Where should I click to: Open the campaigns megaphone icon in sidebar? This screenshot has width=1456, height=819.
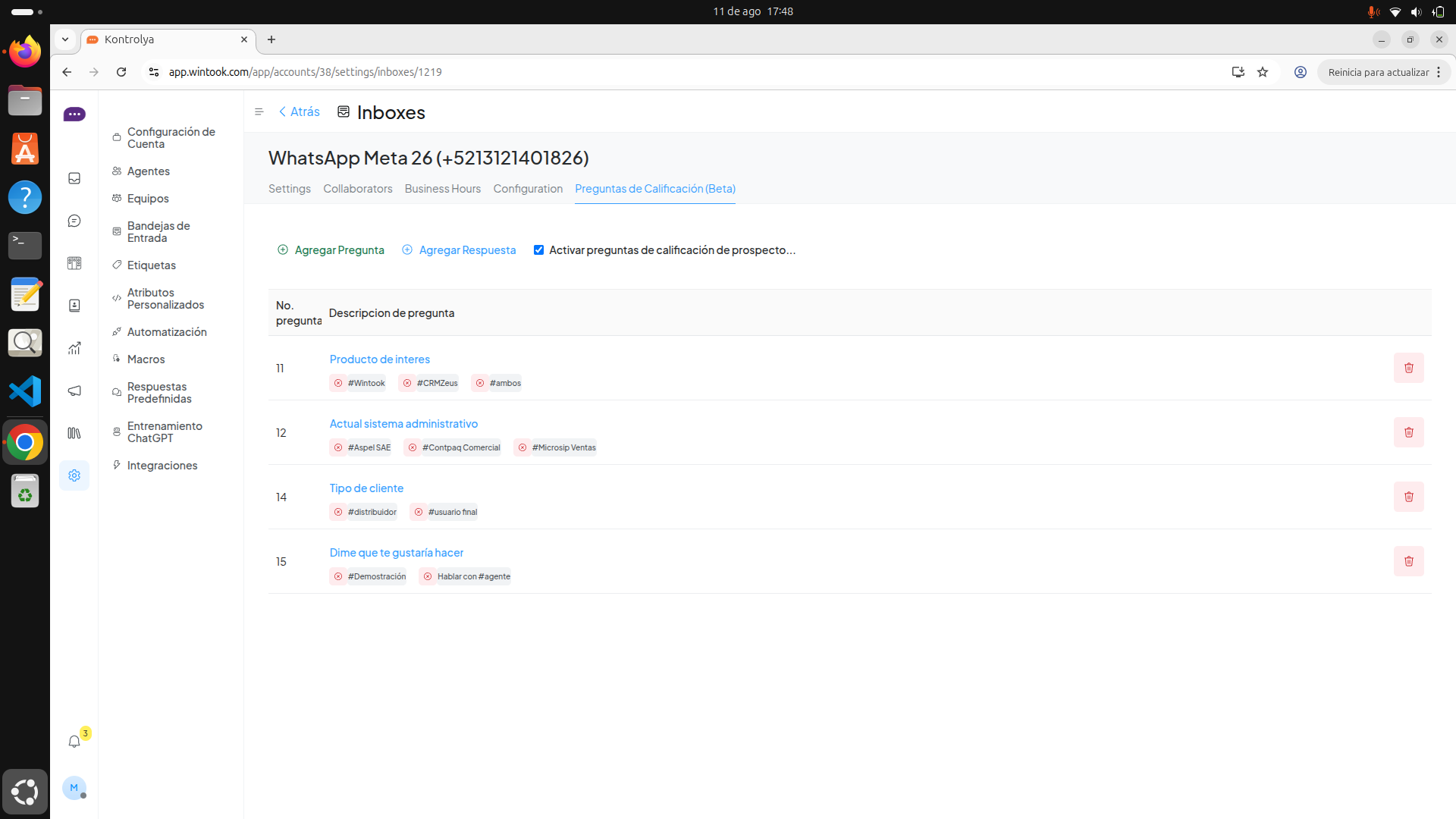[x=74, y=391]
